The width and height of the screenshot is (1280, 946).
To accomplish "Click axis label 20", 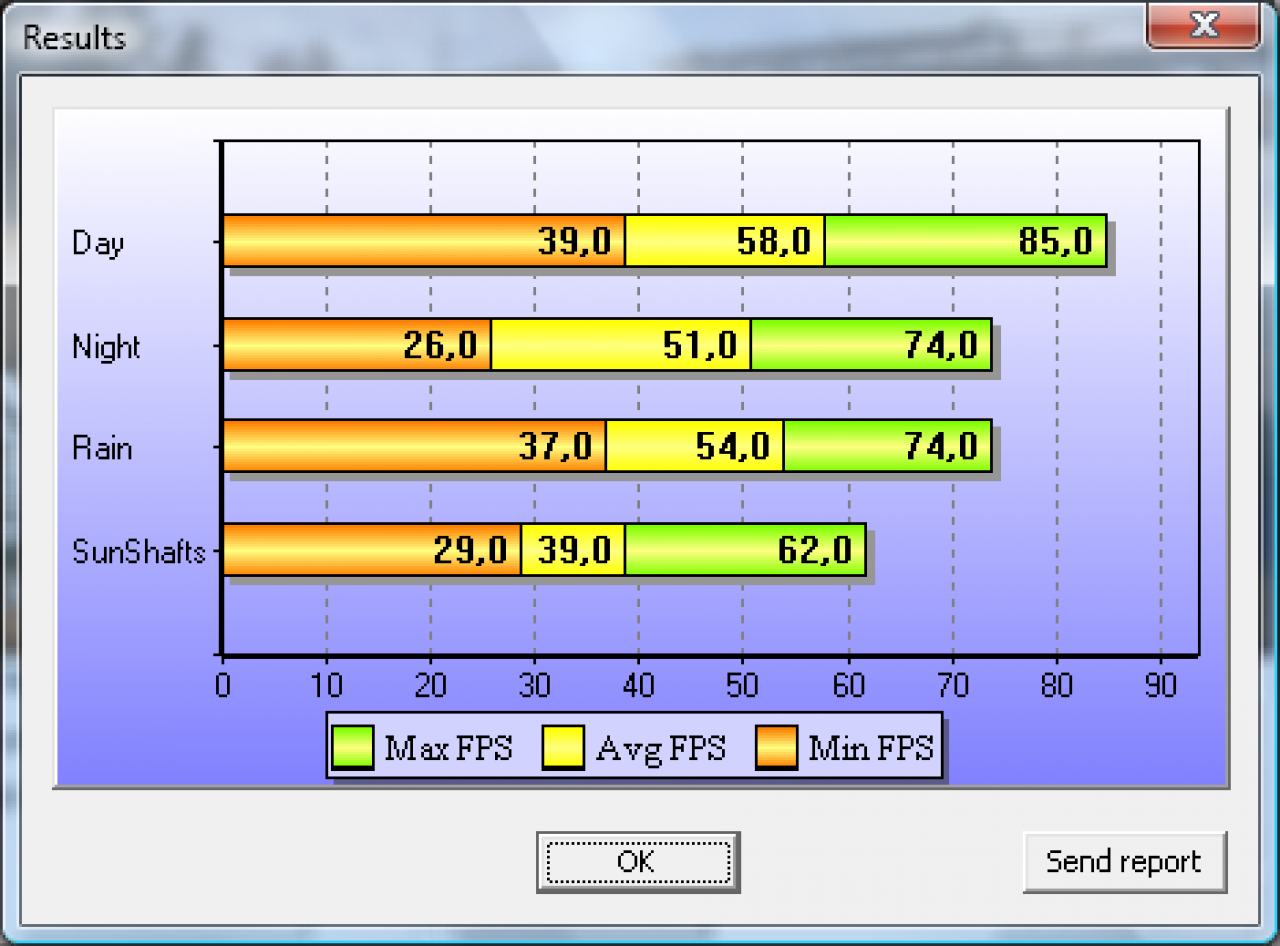I will (x=430, y=685).
